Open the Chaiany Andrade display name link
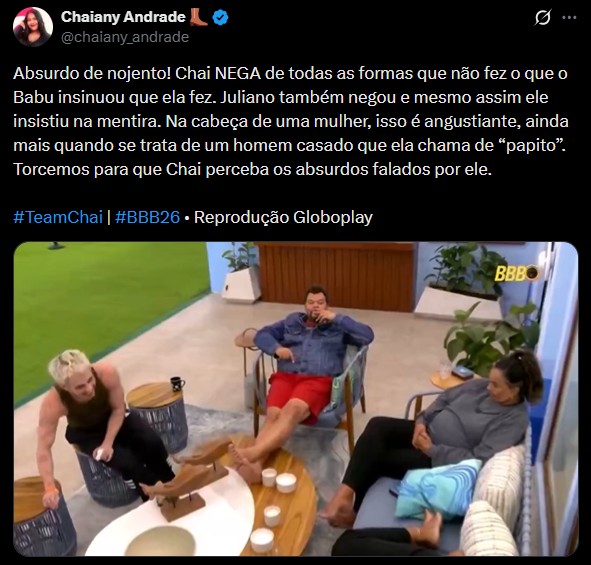The width and height of the screenshot is (591, 565). click(x=123, y=17)
